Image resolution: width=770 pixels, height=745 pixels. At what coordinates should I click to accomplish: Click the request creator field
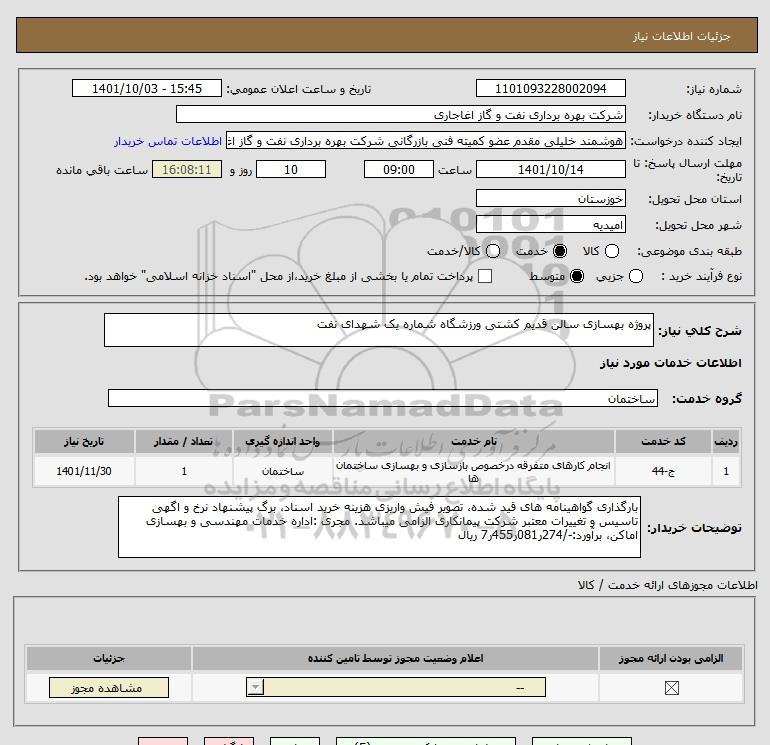426,141
